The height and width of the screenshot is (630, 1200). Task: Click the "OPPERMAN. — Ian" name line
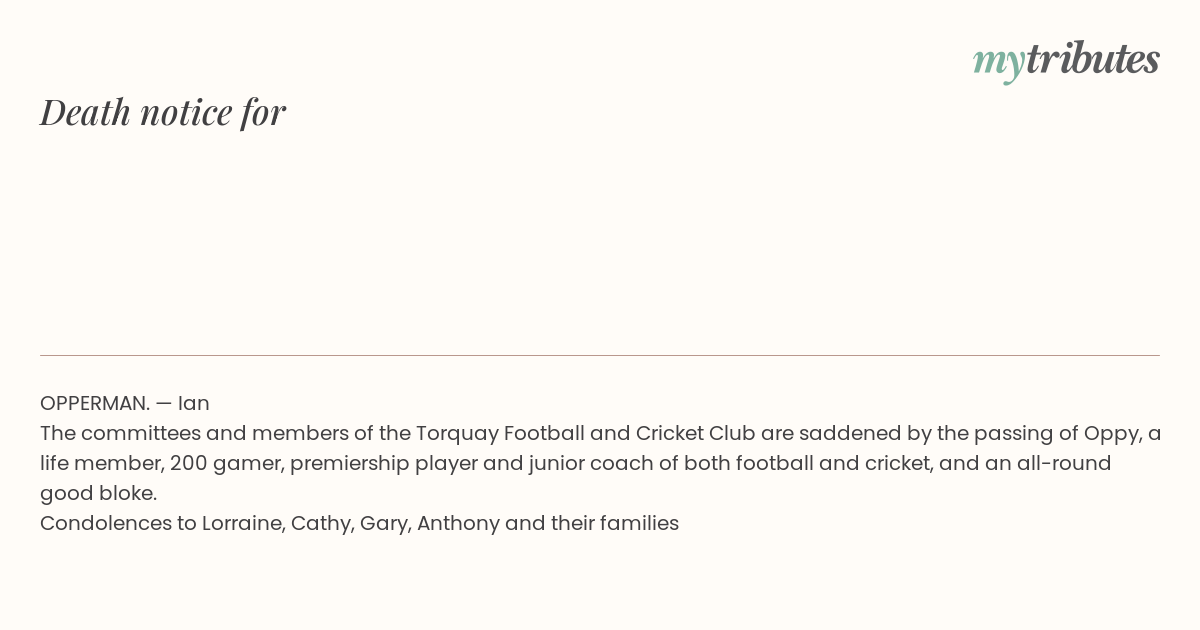(x=125, y=403)
